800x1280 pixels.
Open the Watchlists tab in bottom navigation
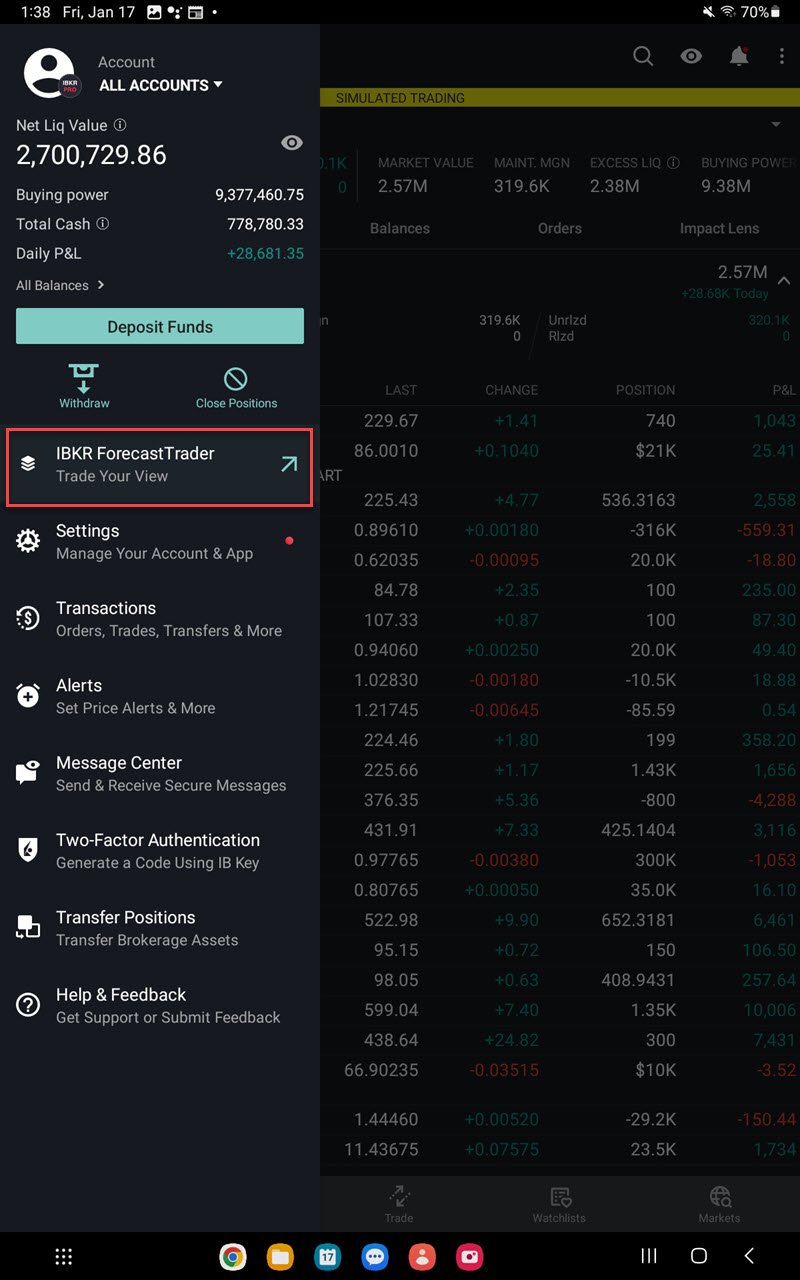pos(560,1204)
